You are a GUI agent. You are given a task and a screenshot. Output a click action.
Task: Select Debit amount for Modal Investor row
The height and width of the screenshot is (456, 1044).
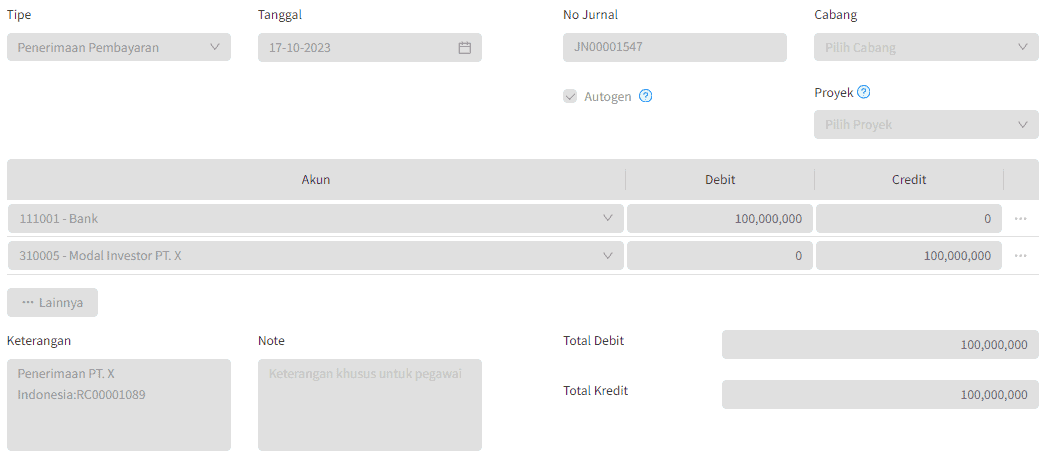tap(720, 256)
